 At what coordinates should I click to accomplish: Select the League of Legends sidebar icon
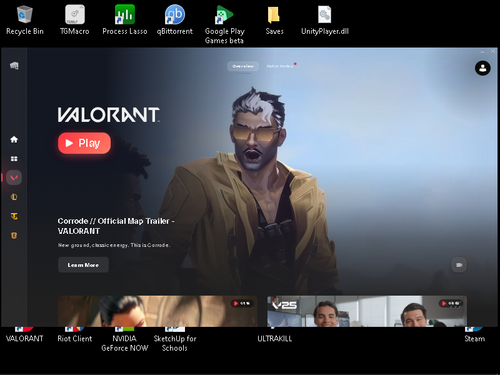[x=14, y=197]
